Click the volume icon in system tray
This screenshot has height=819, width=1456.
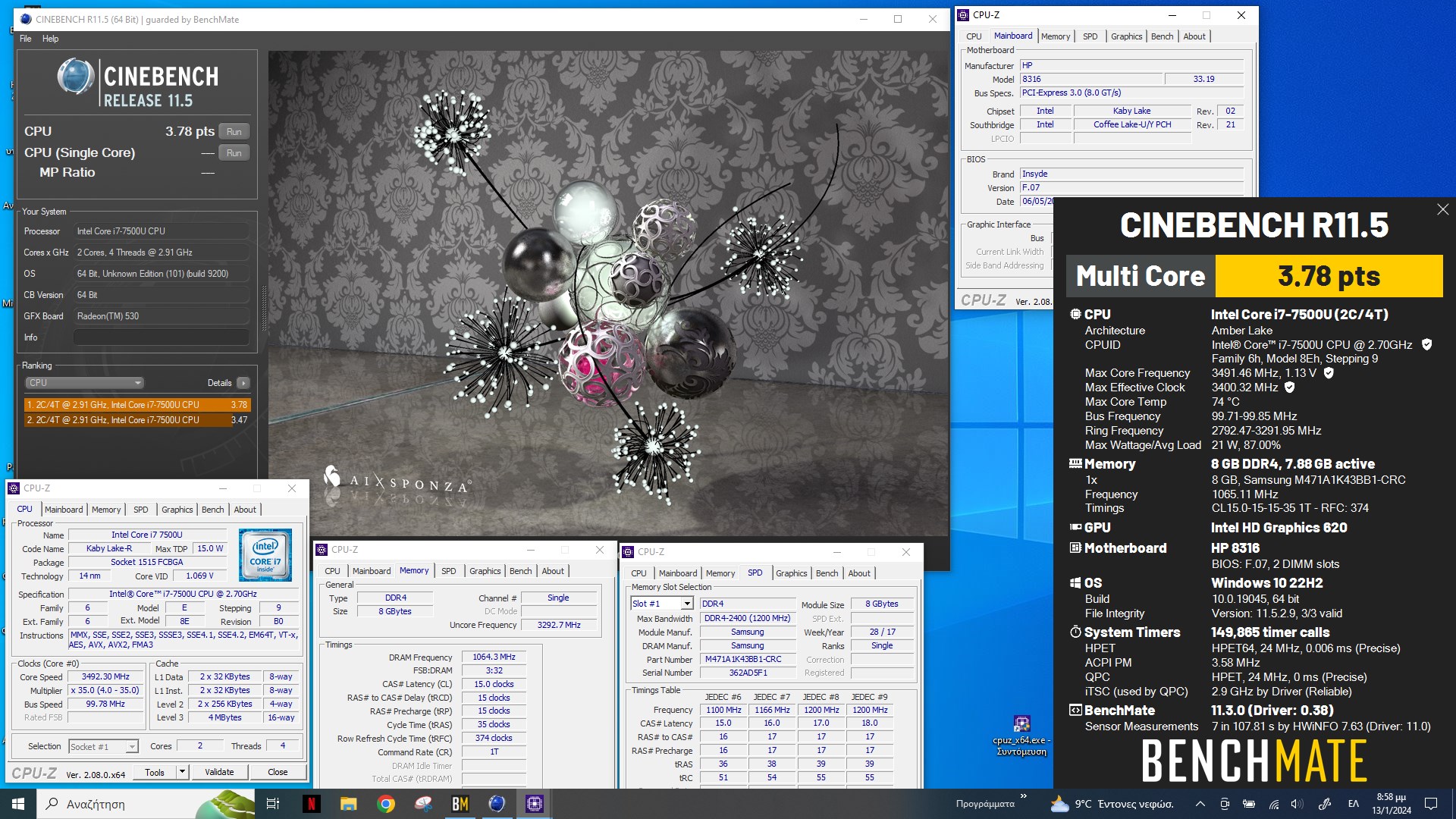[1298, 804]
